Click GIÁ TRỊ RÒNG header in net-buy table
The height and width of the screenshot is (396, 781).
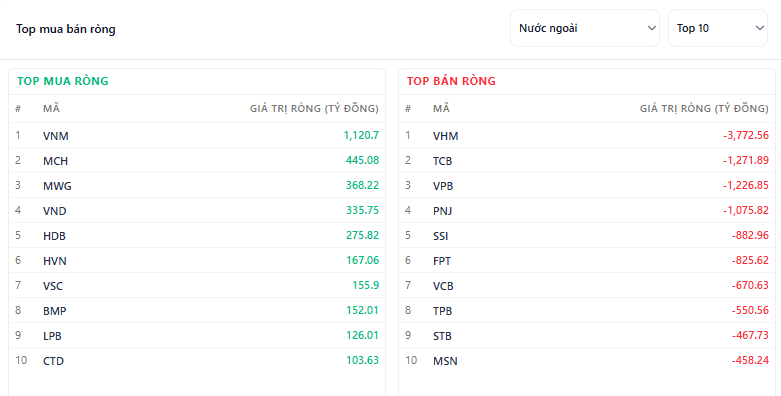tap(314, 108)
